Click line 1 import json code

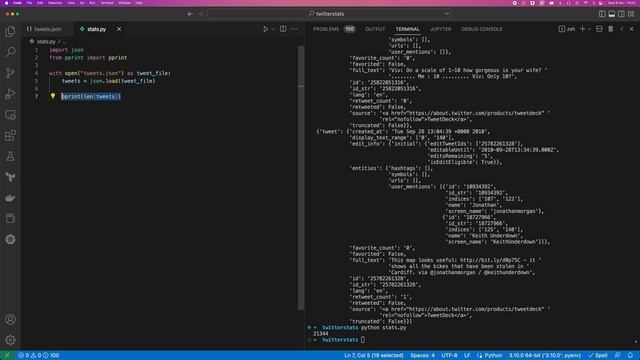coord(66,50)
